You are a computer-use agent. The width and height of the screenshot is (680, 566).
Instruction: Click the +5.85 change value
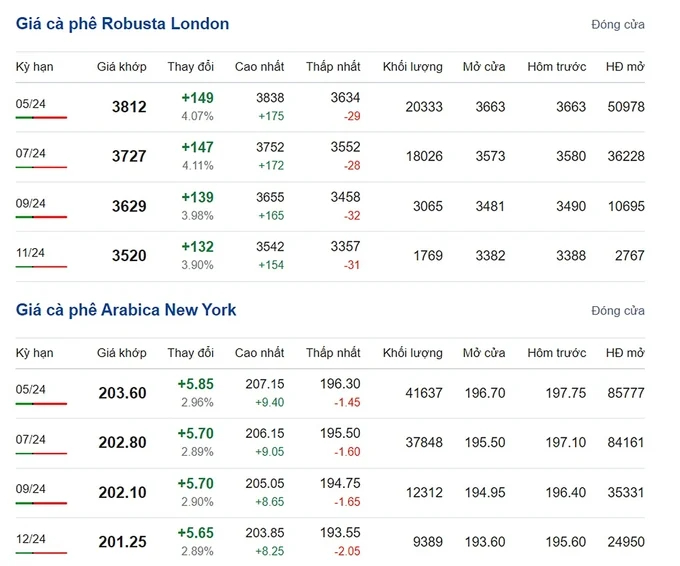click(196, 384)
